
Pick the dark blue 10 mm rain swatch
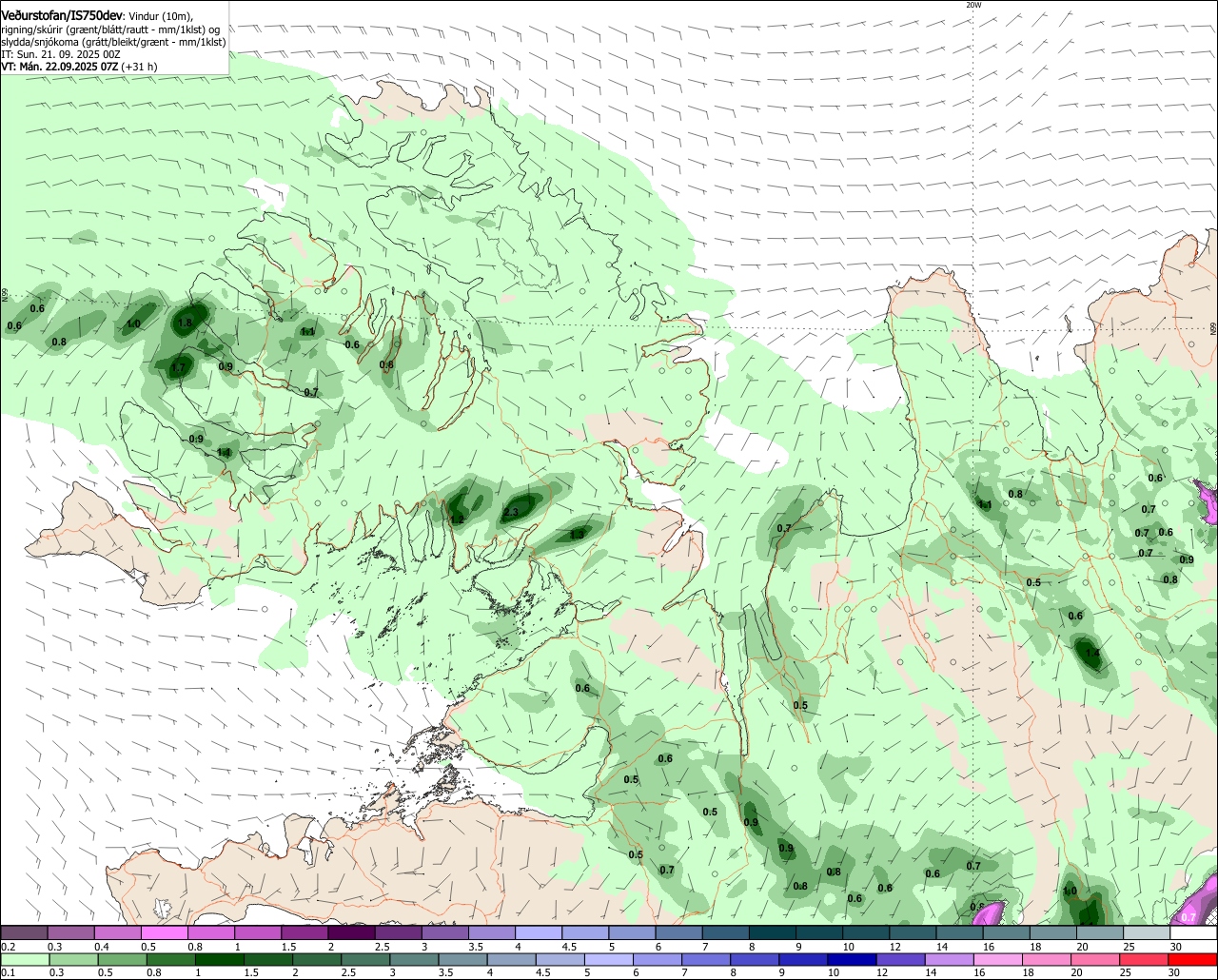click(852, 959)
